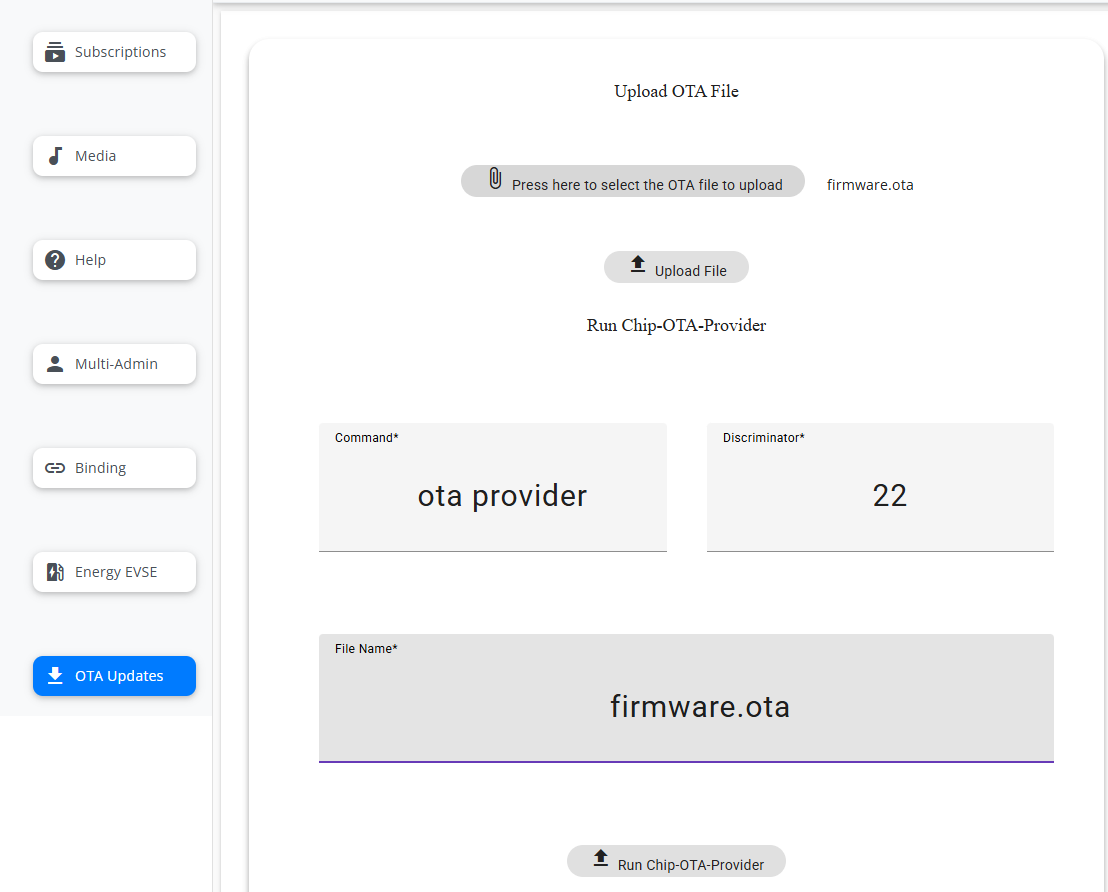Viewport: 1108px width, 892px height.
Task: Click the Subscriptions icon in the sidebar
Action: [x=55, y=52]
